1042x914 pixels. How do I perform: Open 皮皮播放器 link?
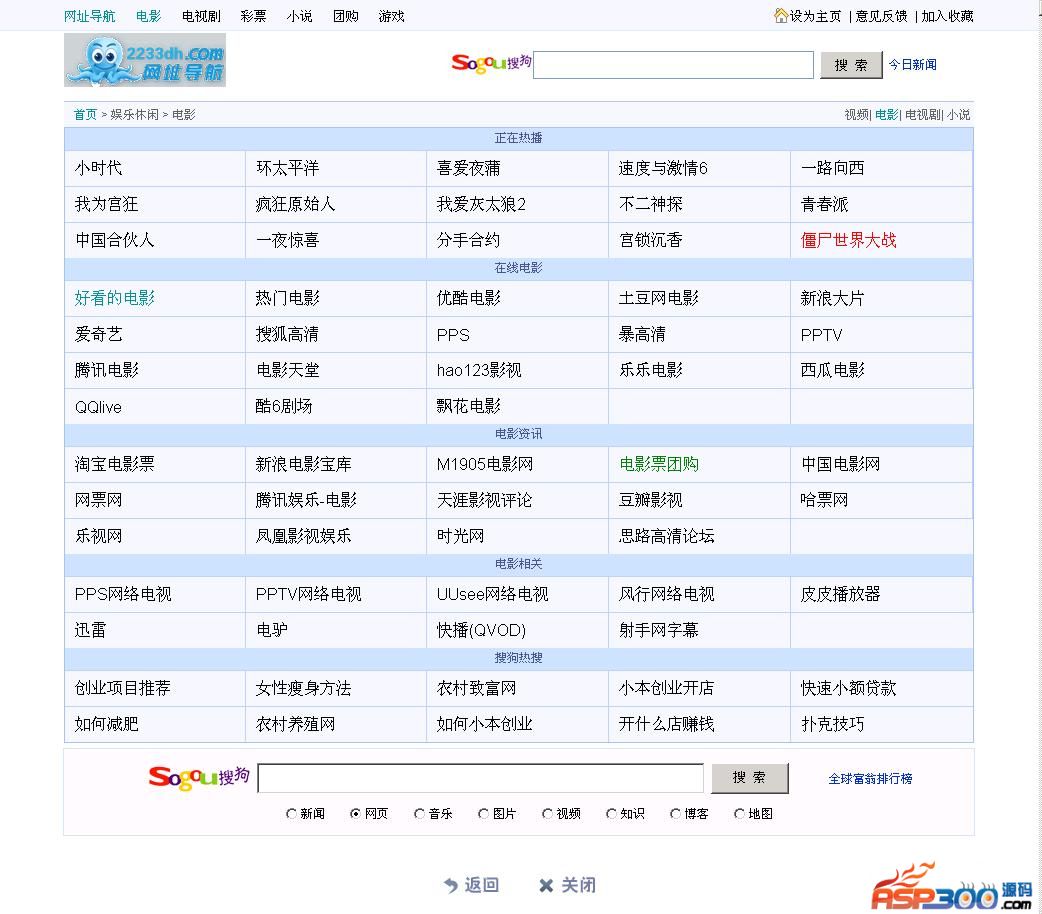(x=841, y=594)
